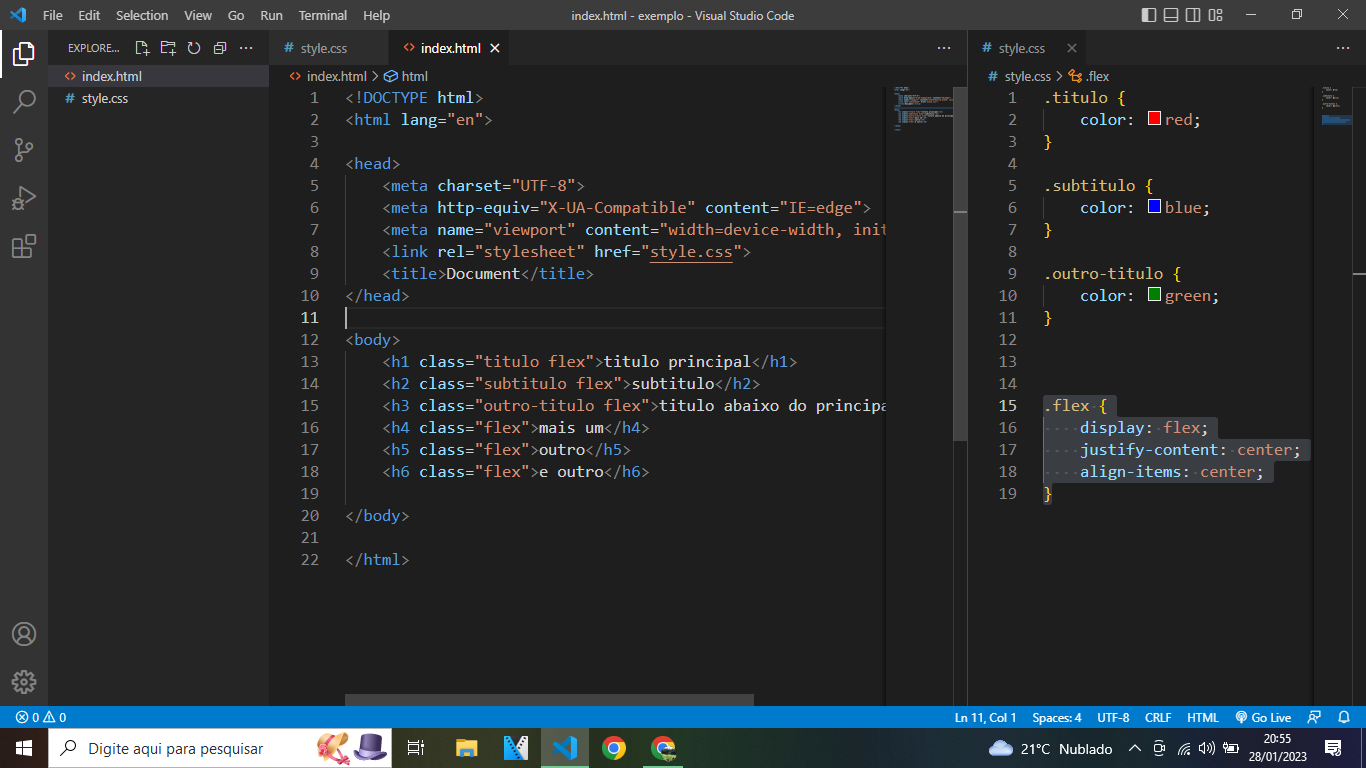Open the Windows Start menu
This screenshot has width=1366, height=768.
point(24,748)
